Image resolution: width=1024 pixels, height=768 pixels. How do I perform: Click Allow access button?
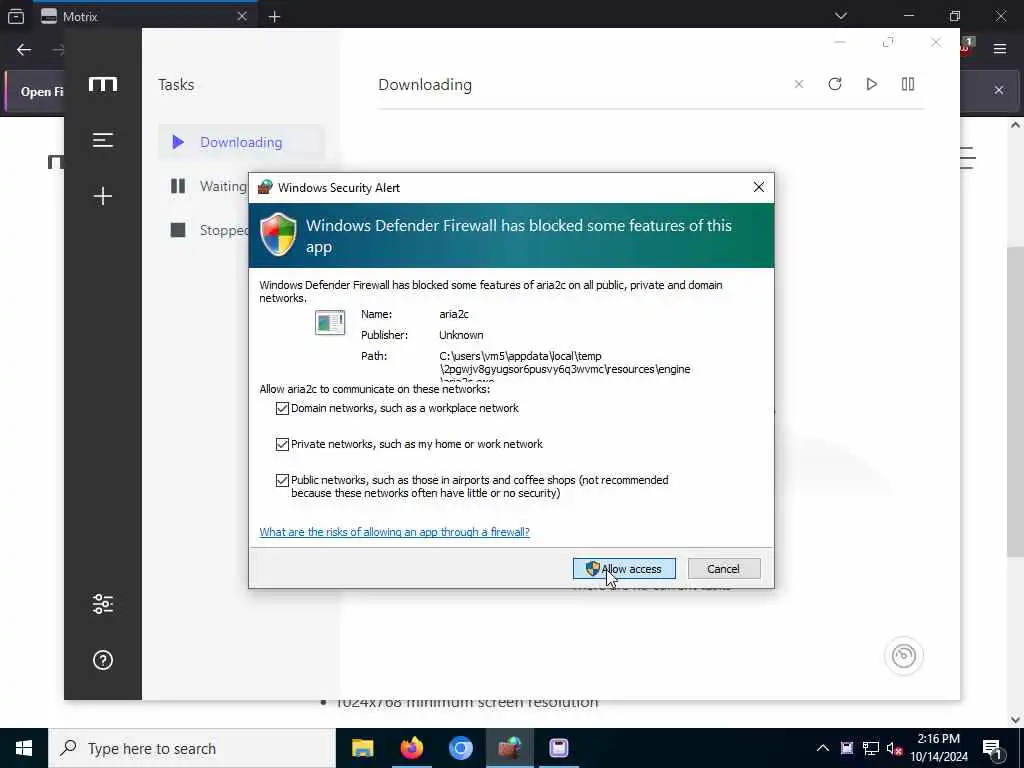click(624, 569)
